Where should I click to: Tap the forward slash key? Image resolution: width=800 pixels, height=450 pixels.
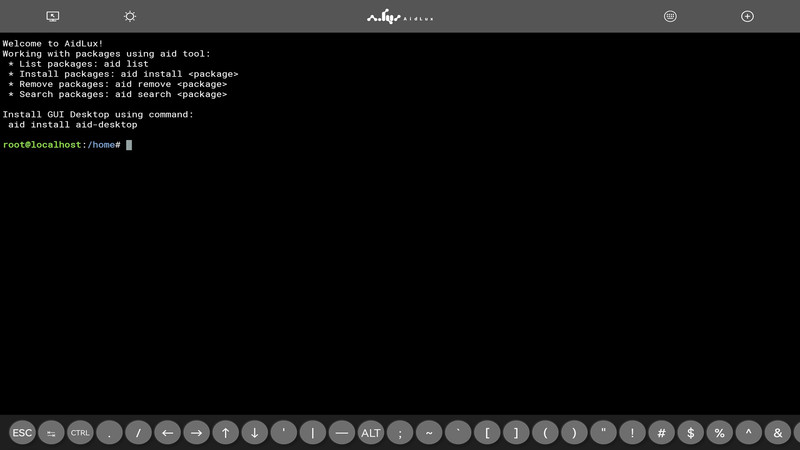coord(138,433)
